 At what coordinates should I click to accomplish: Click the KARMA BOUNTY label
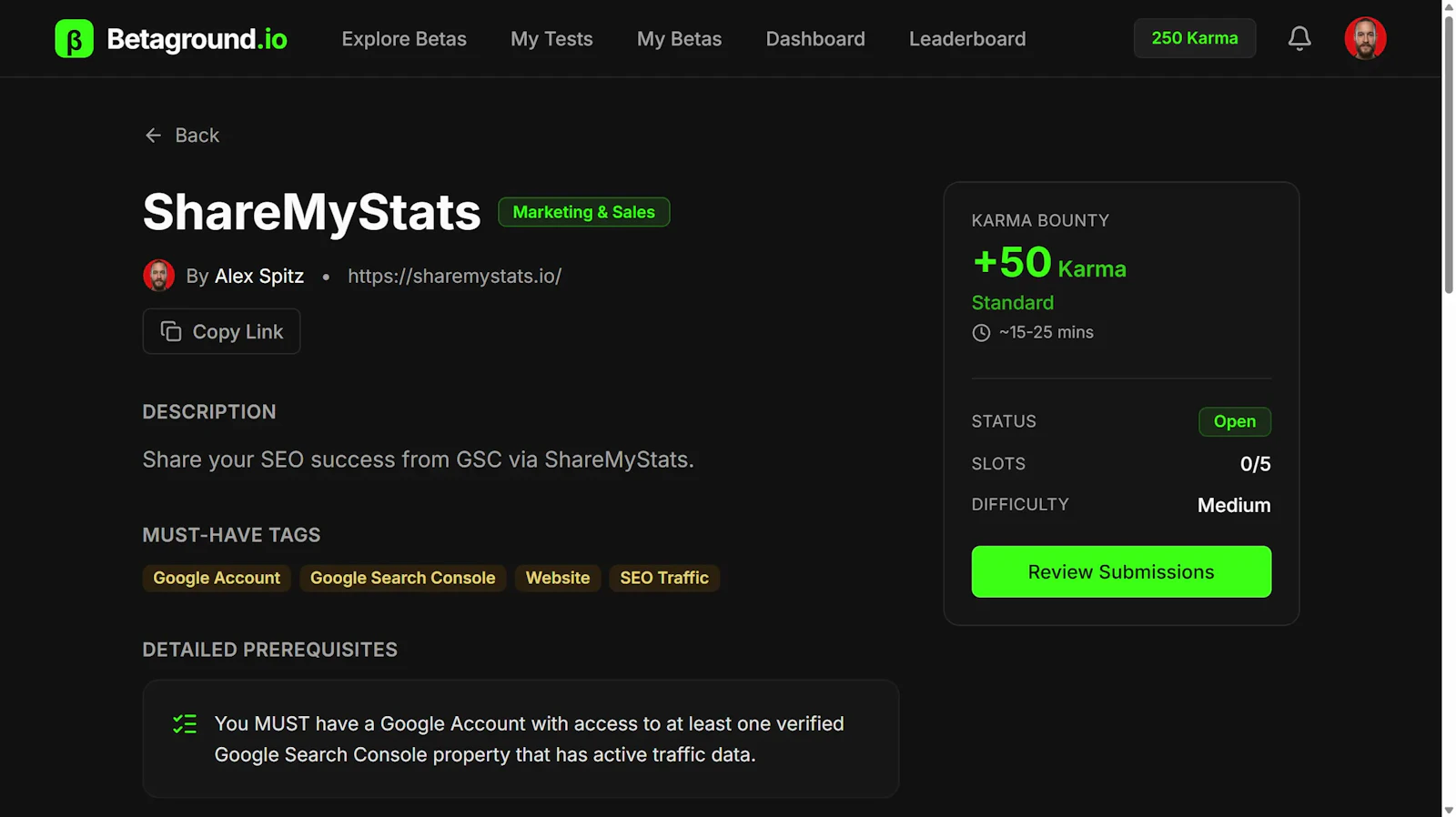[1040, 220]
